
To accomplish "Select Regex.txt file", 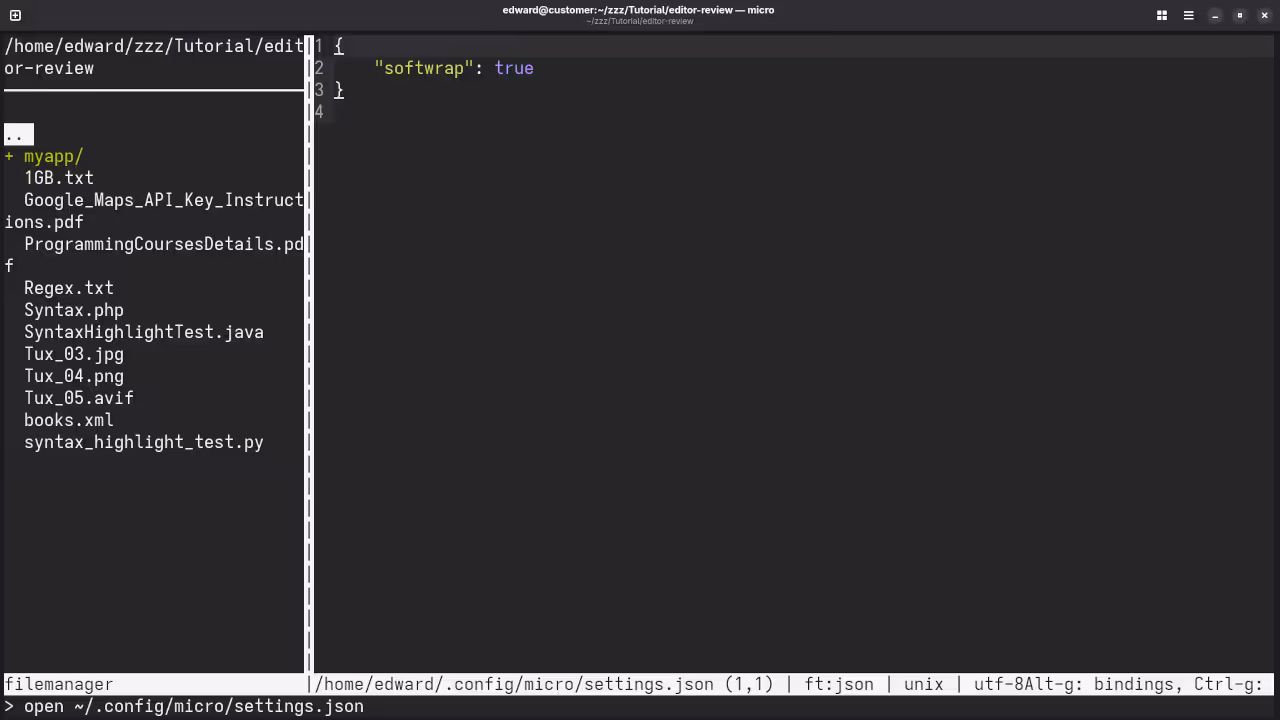I will tap(68, 288).
